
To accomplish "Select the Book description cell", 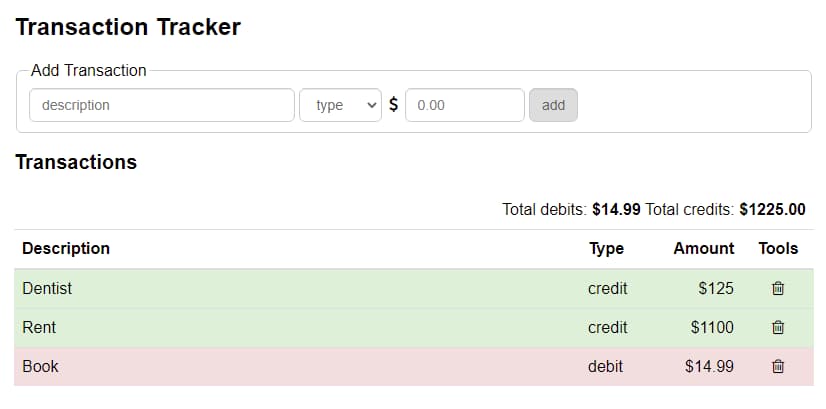I will pos(40,367).
